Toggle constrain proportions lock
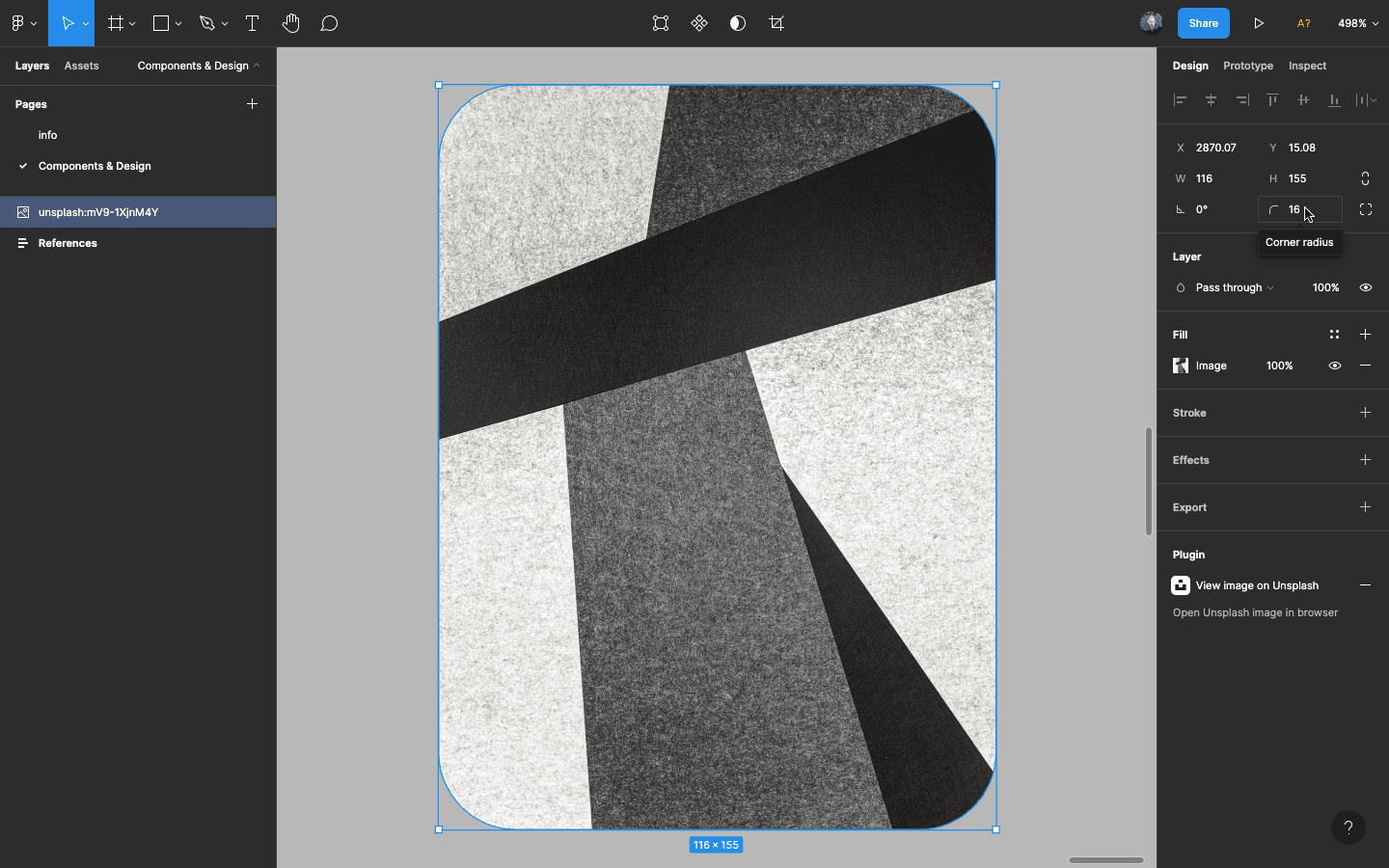 (1365, 178)
